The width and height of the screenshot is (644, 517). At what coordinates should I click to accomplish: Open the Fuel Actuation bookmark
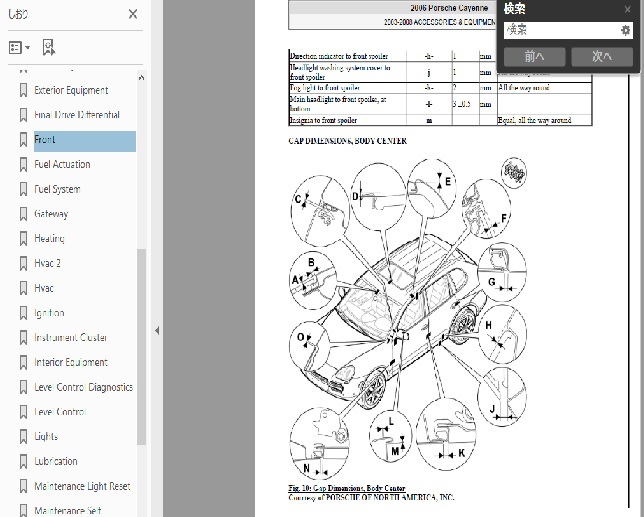[62, 164]
